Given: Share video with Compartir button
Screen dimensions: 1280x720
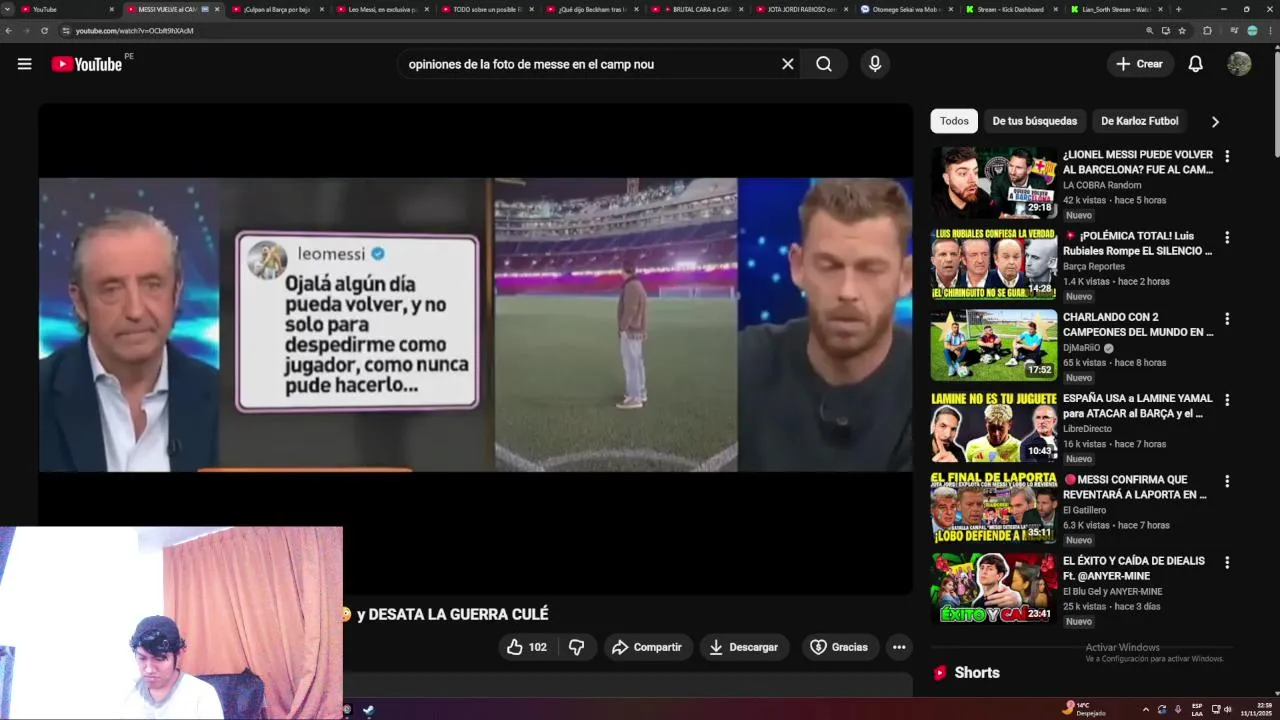Looking at the screenshot, I should point(647,647).
